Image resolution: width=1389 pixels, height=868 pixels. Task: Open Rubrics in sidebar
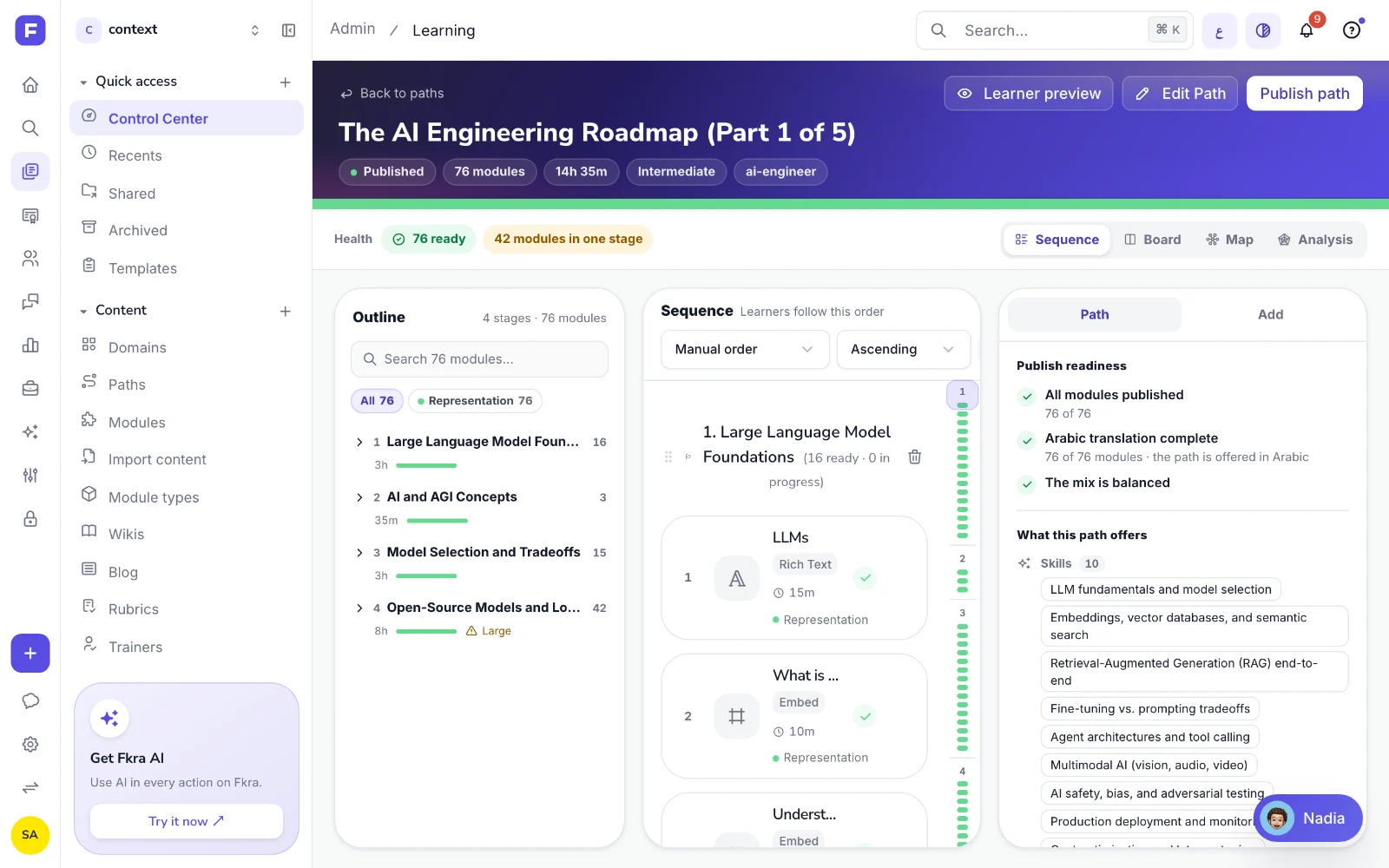pos(187,608)
